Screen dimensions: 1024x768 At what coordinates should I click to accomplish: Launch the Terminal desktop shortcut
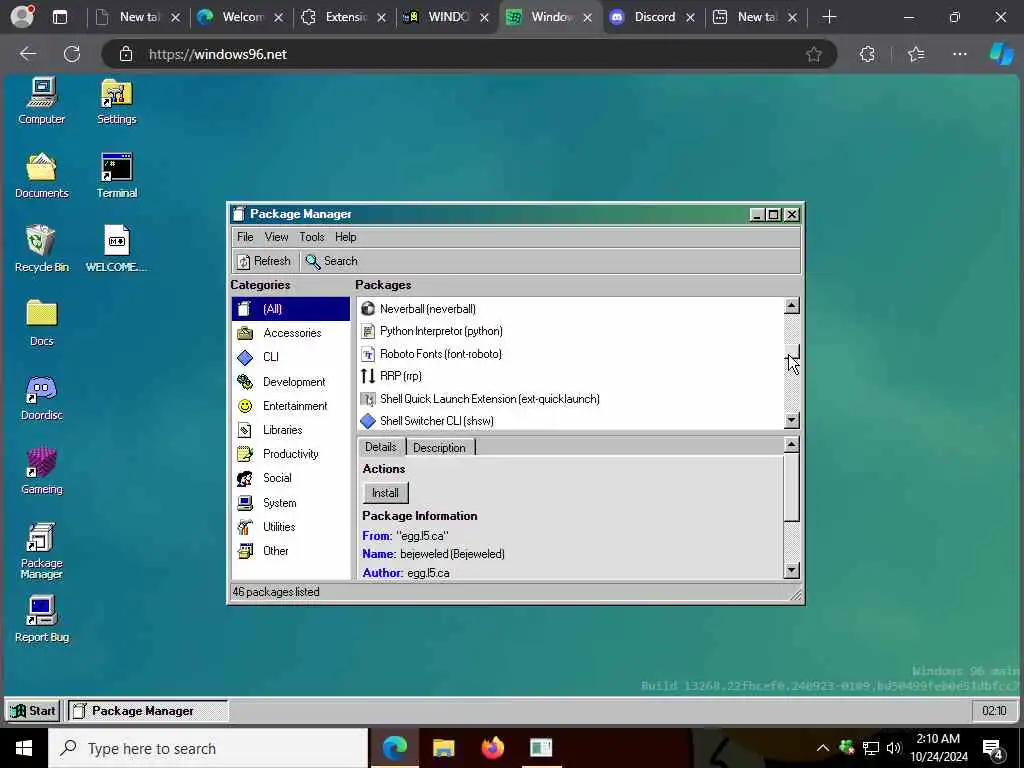click(116, 175)
